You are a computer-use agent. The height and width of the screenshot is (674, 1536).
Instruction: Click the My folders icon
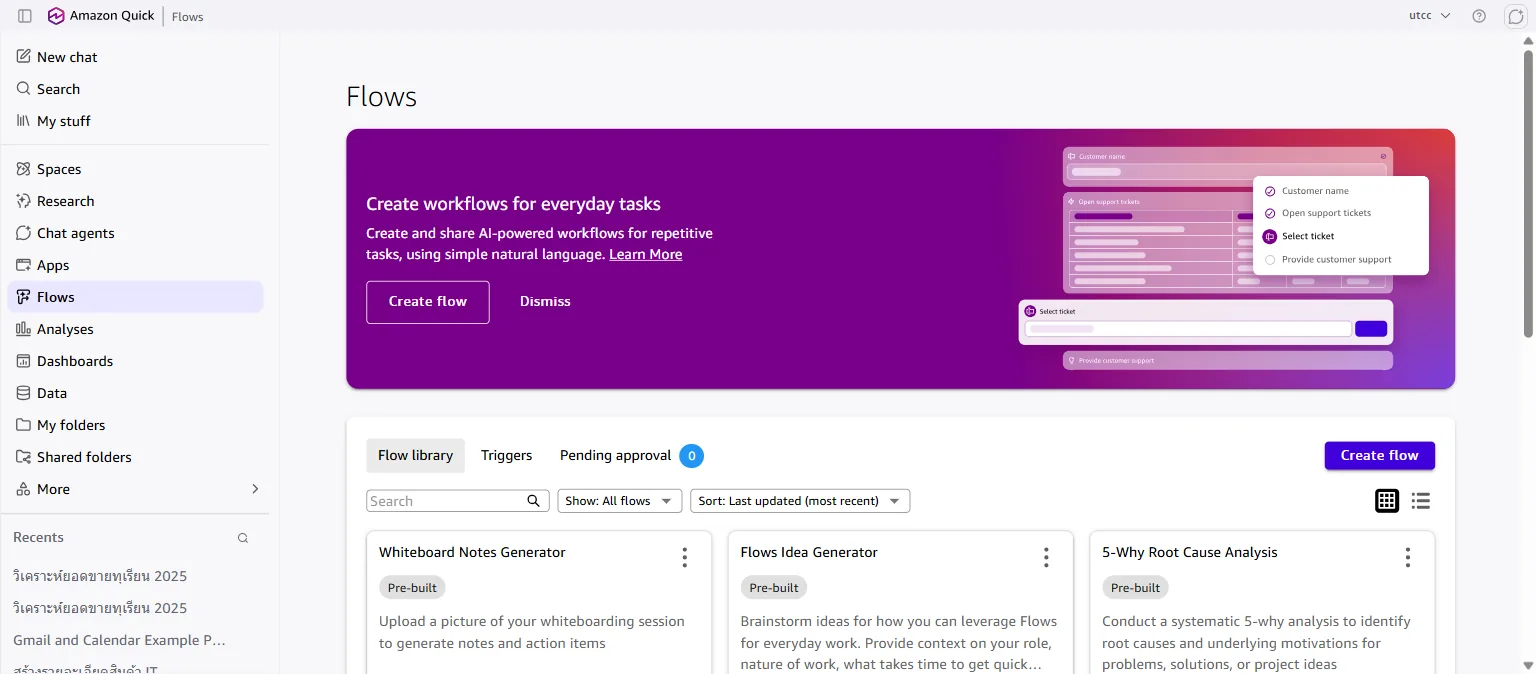24,425
